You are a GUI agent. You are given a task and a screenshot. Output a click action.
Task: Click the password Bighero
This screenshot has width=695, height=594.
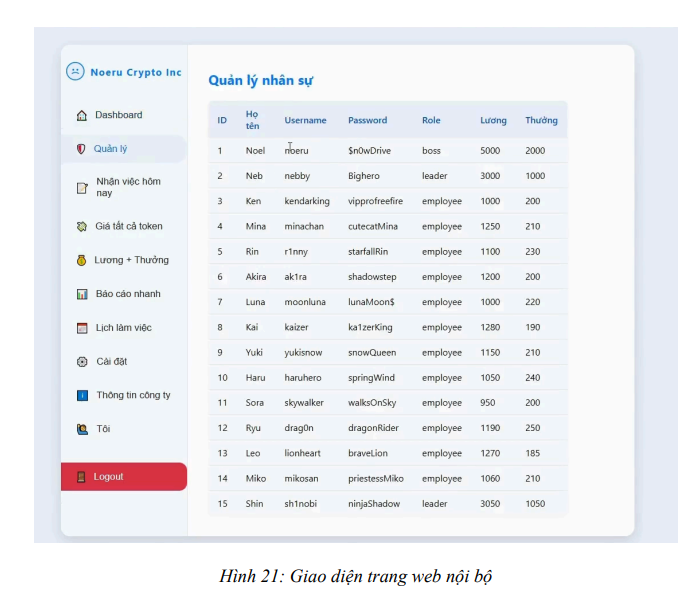[363, 176]
